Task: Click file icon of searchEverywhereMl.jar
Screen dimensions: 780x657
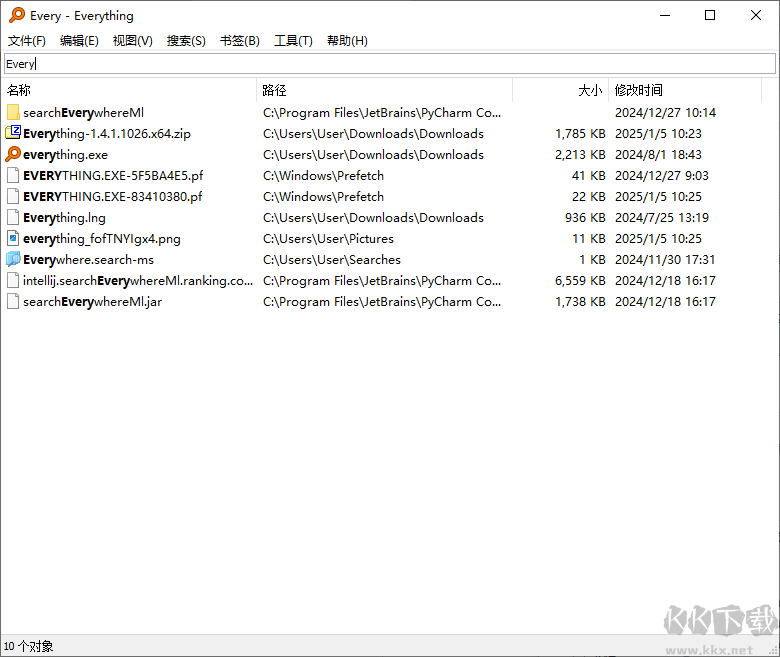Action: [13, 301]
